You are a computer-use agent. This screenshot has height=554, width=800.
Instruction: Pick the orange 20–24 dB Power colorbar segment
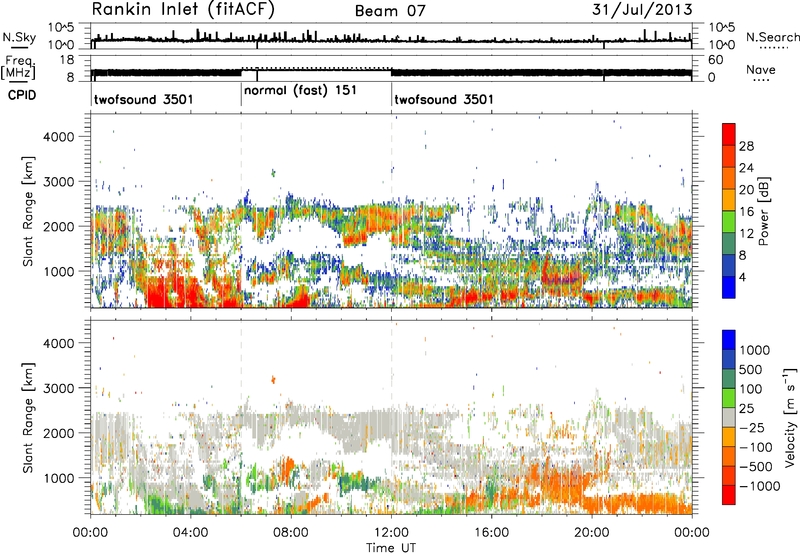pyautogui.click(x=729, y=178)
